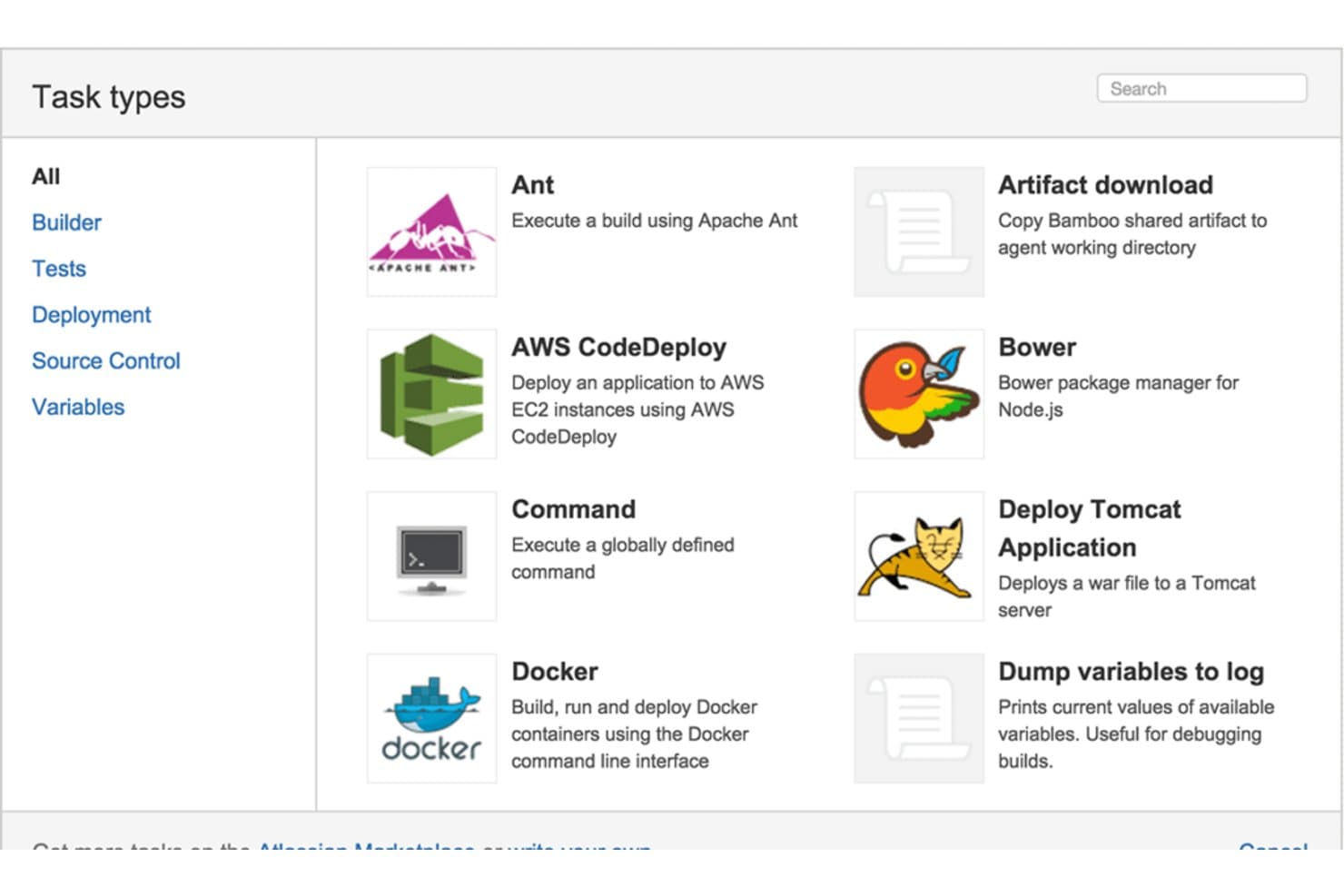
Task: Open the Deployment task category
Action: click(91, 315)
